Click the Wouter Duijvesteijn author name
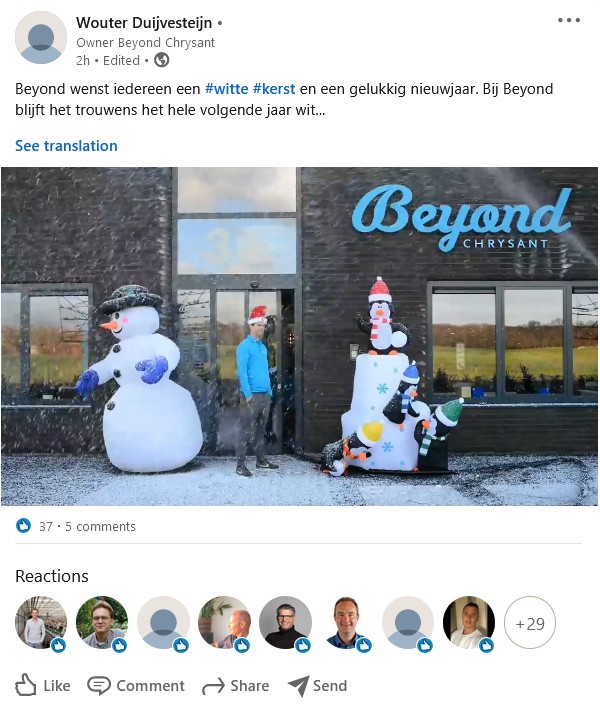The image size is (600, 710). click(144, 22)
